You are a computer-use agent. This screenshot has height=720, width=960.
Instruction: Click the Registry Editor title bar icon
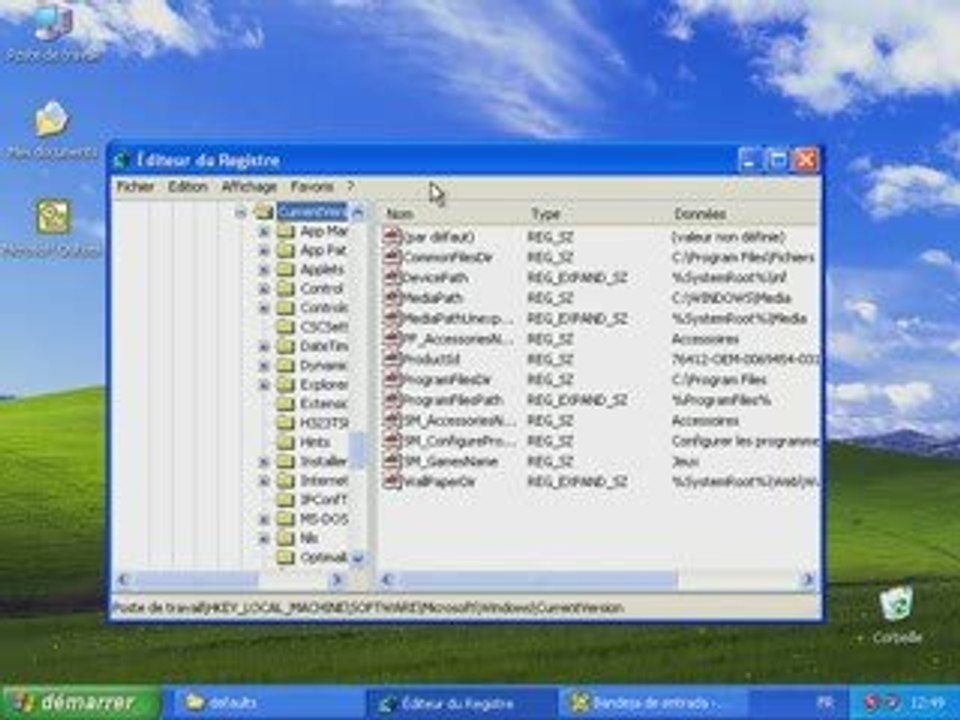(x=121, y=160)
